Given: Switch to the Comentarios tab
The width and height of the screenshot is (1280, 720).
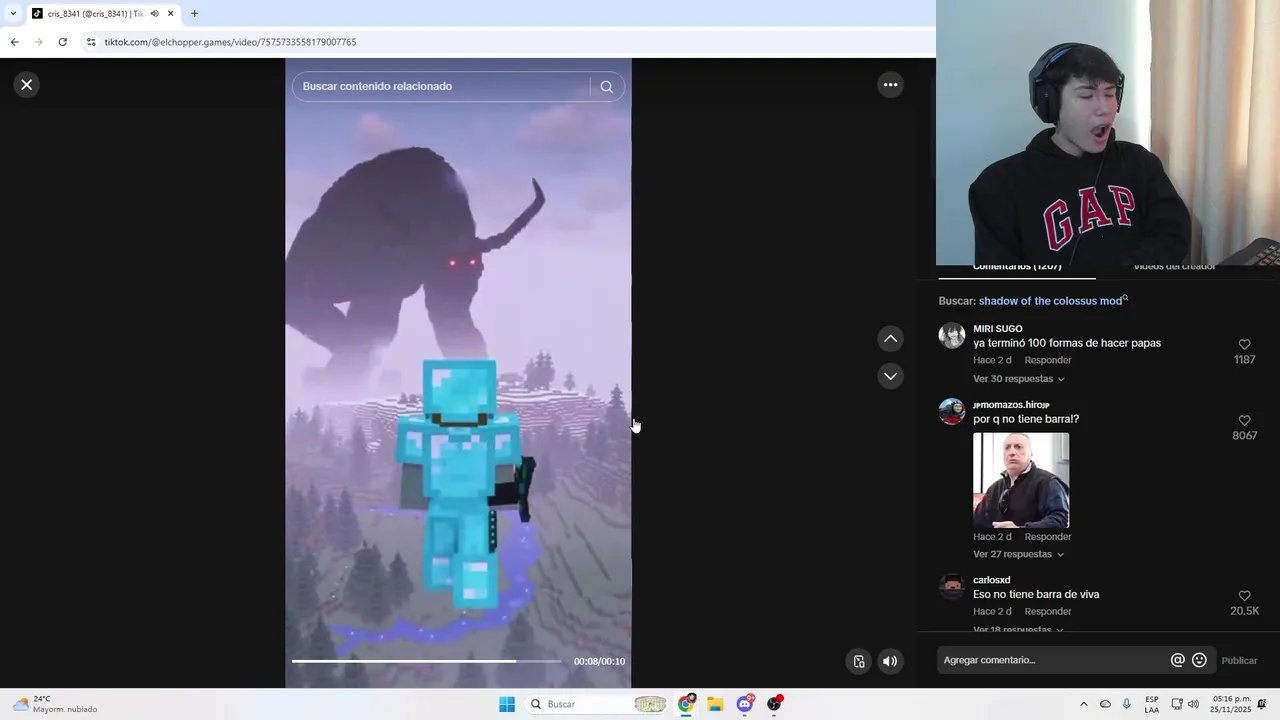Looking at the screenshot, I should [x=1017, y=267].
